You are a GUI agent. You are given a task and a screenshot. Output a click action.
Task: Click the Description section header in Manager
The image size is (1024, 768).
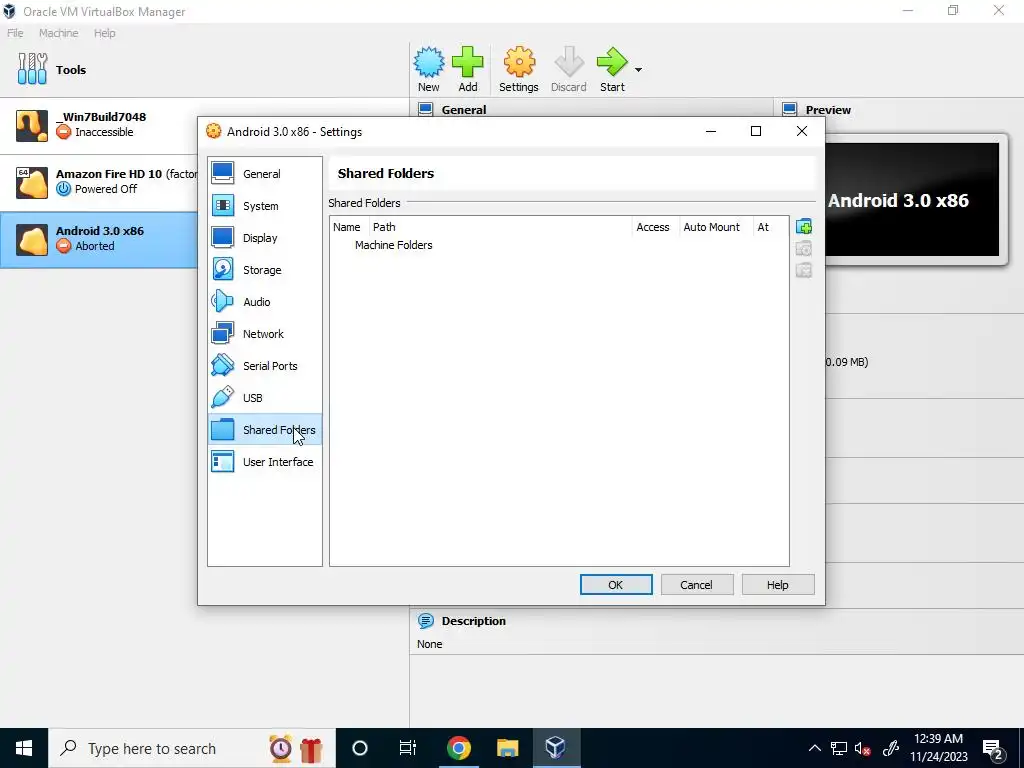(473, 620)
